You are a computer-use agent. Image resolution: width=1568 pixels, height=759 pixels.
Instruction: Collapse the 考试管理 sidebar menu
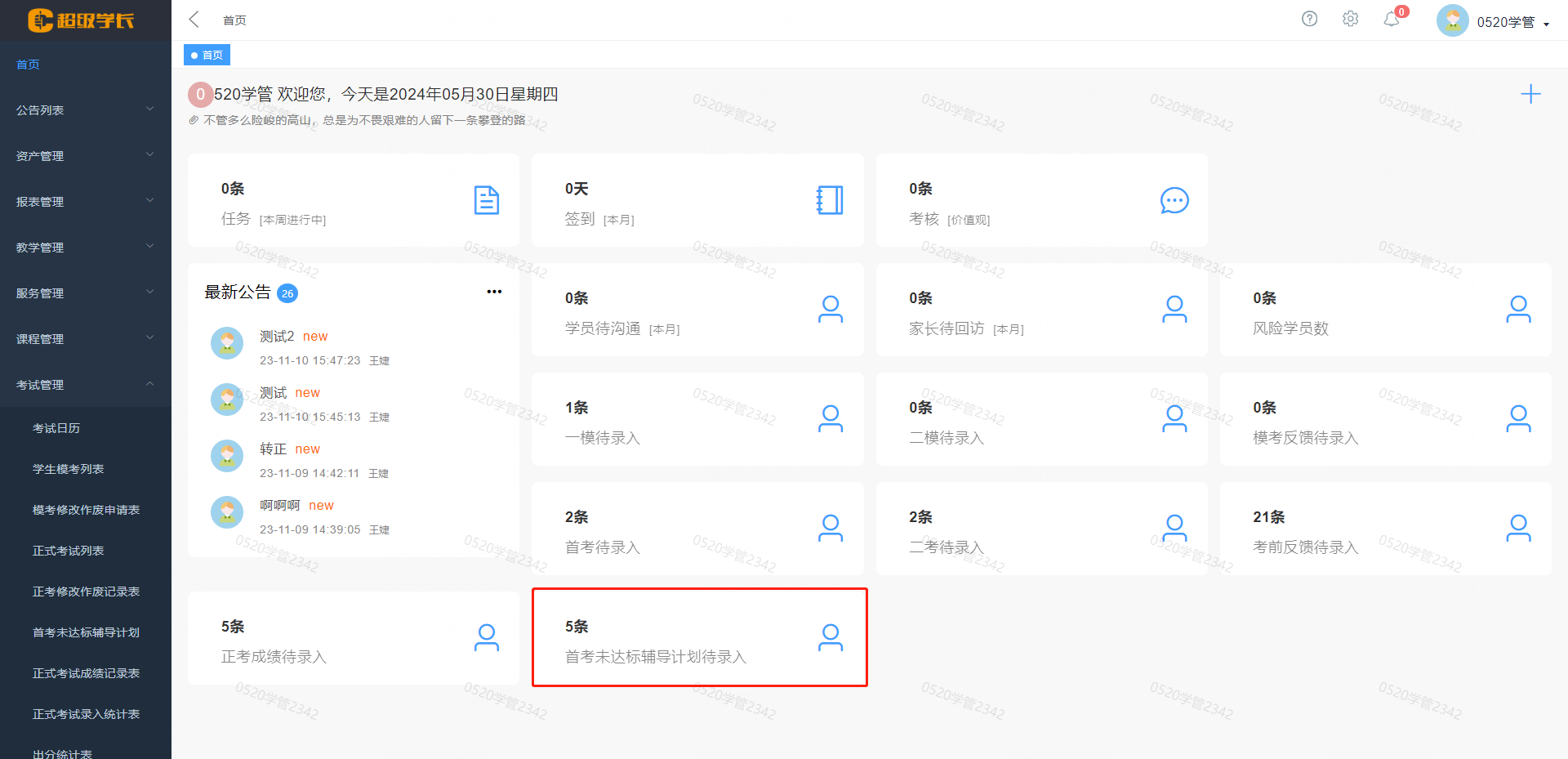[85, 385]
